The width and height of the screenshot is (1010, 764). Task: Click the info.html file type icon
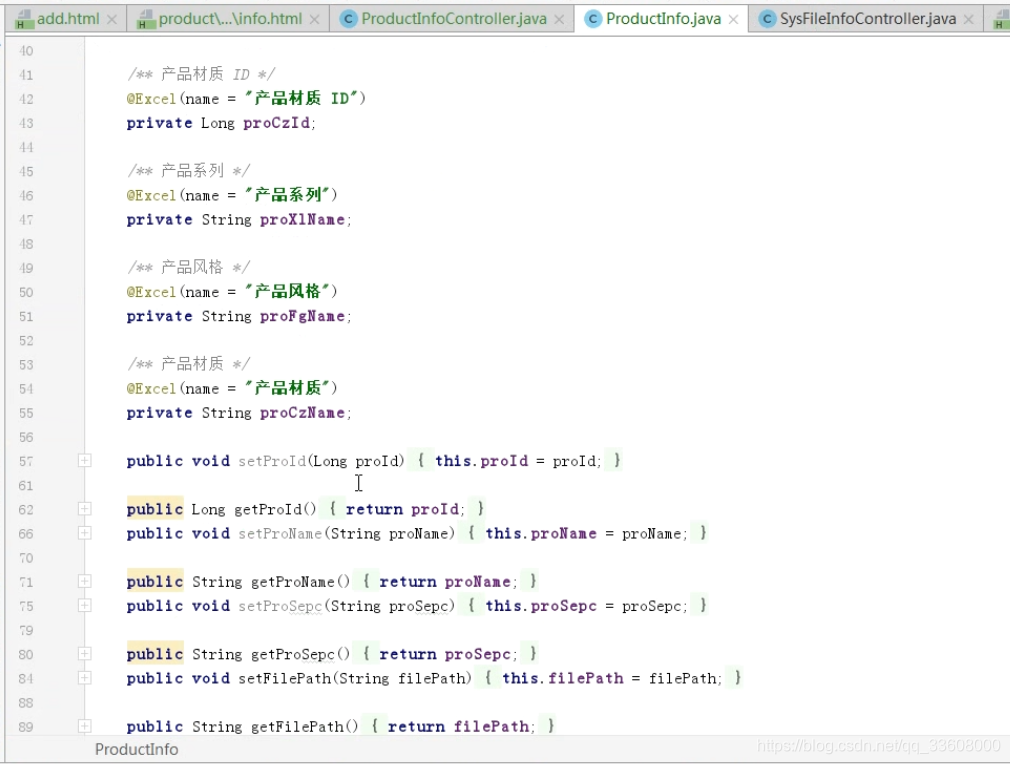(x=146, y=20)
